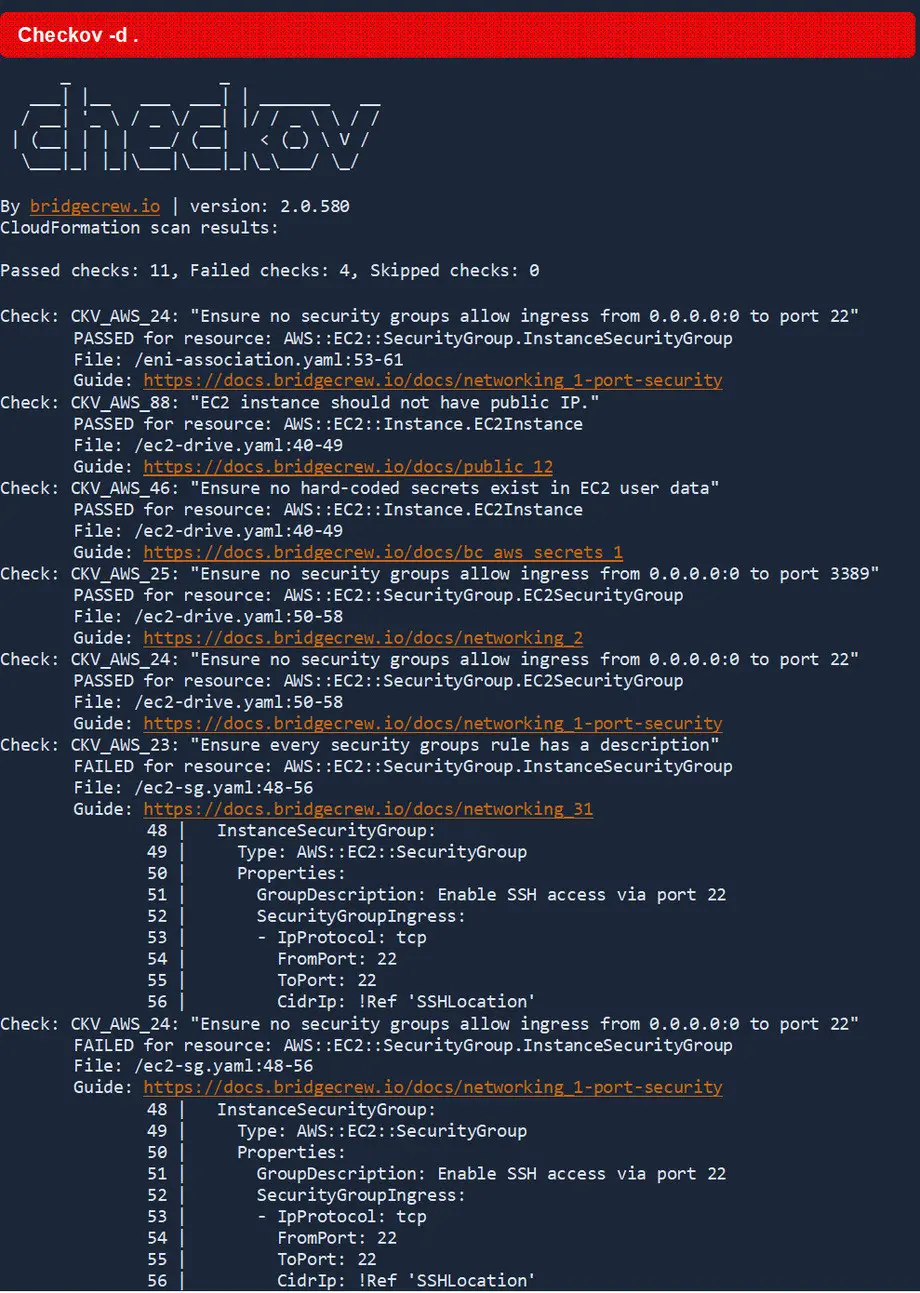Click 'CloudFormation scan results:' heading
This screenshot has height=1293, width=920.
tap(139, 228)
